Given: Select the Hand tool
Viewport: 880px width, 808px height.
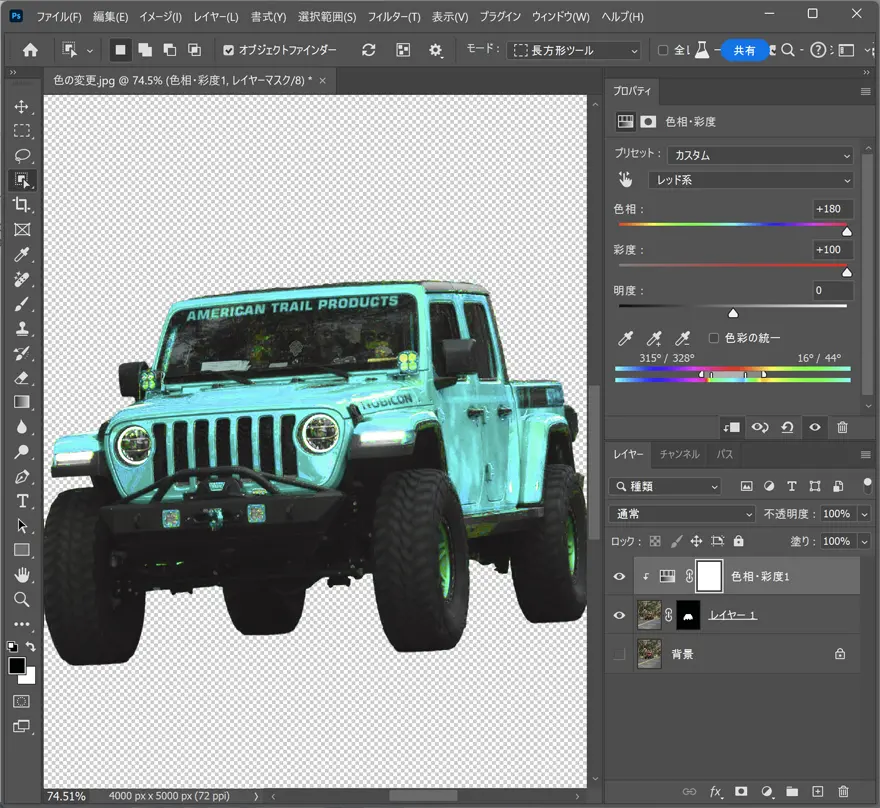Looking at the screenshot, I should pos(22,575).
